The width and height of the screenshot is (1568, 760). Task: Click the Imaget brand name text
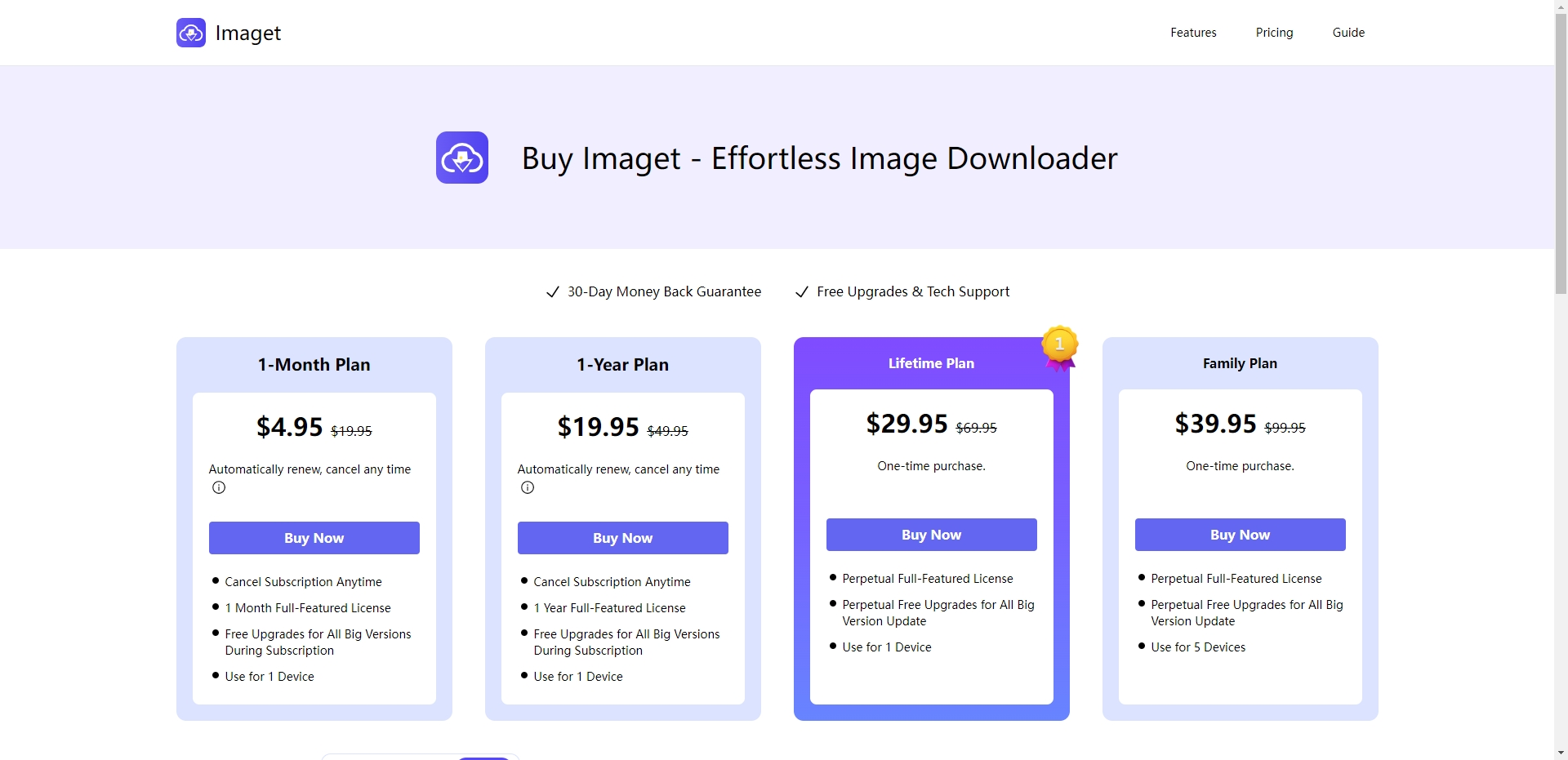247,33
